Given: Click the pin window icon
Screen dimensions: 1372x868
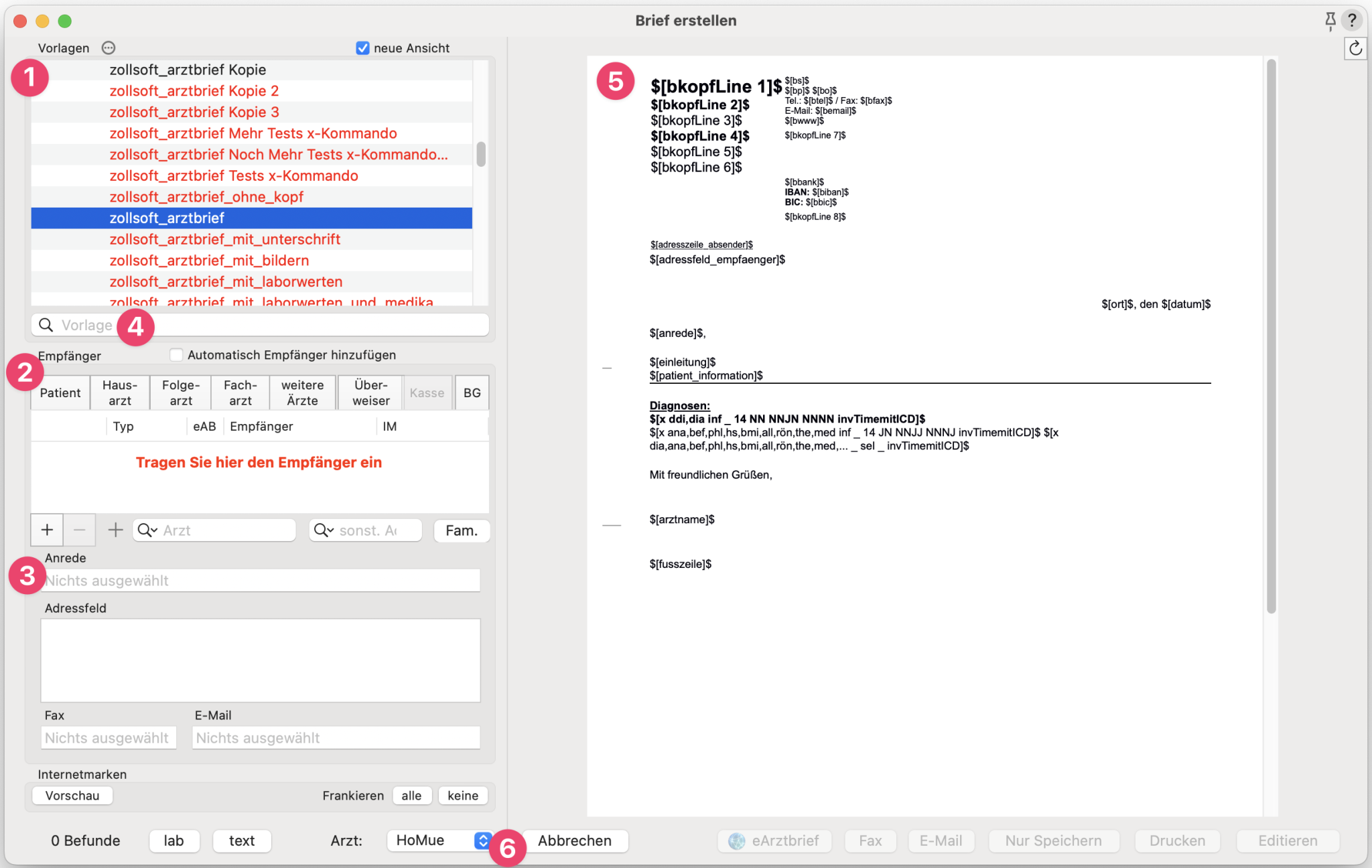Looking at the screenshot, I should [1330, 21].
